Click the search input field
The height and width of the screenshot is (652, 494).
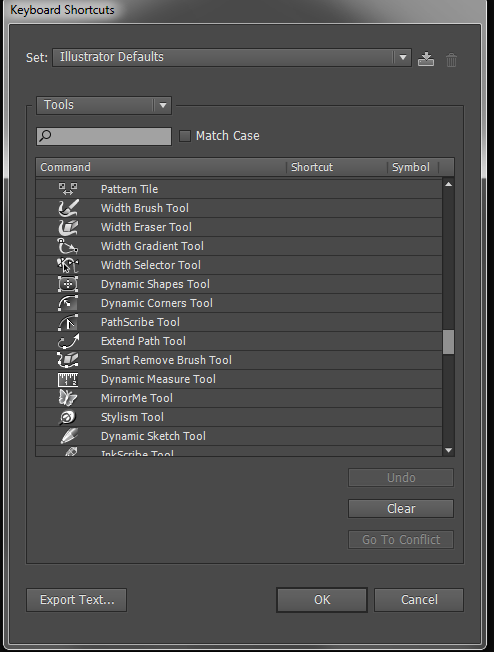104,136
